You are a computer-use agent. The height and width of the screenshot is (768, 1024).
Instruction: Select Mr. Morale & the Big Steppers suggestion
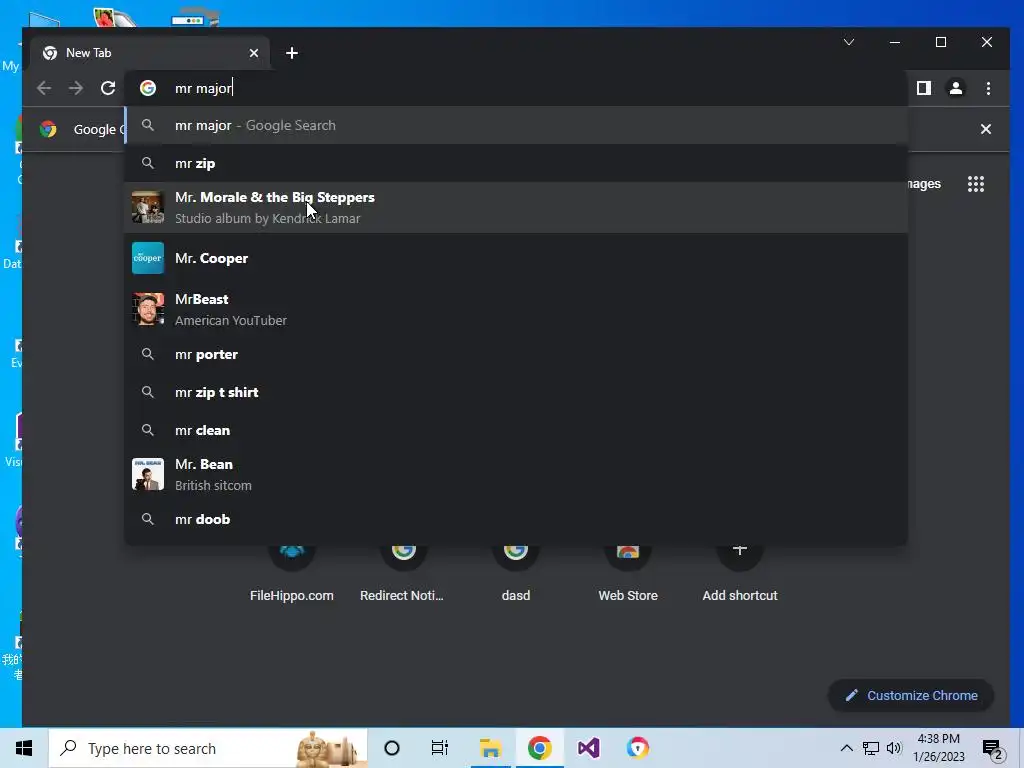point(516,208)
